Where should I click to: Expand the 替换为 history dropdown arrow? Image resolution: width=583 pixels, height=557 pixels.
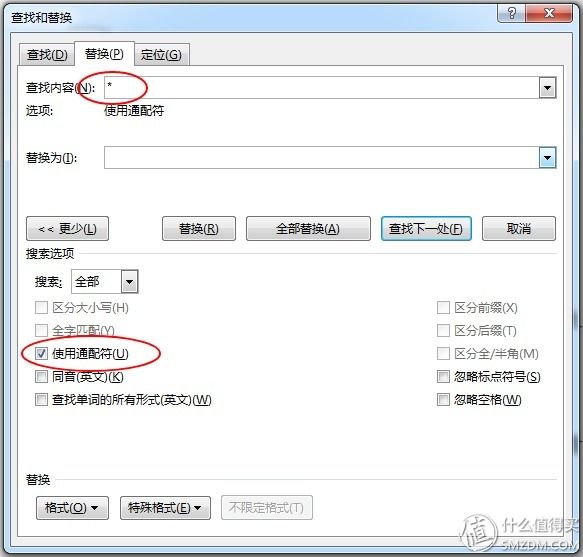tap(547, 158)
